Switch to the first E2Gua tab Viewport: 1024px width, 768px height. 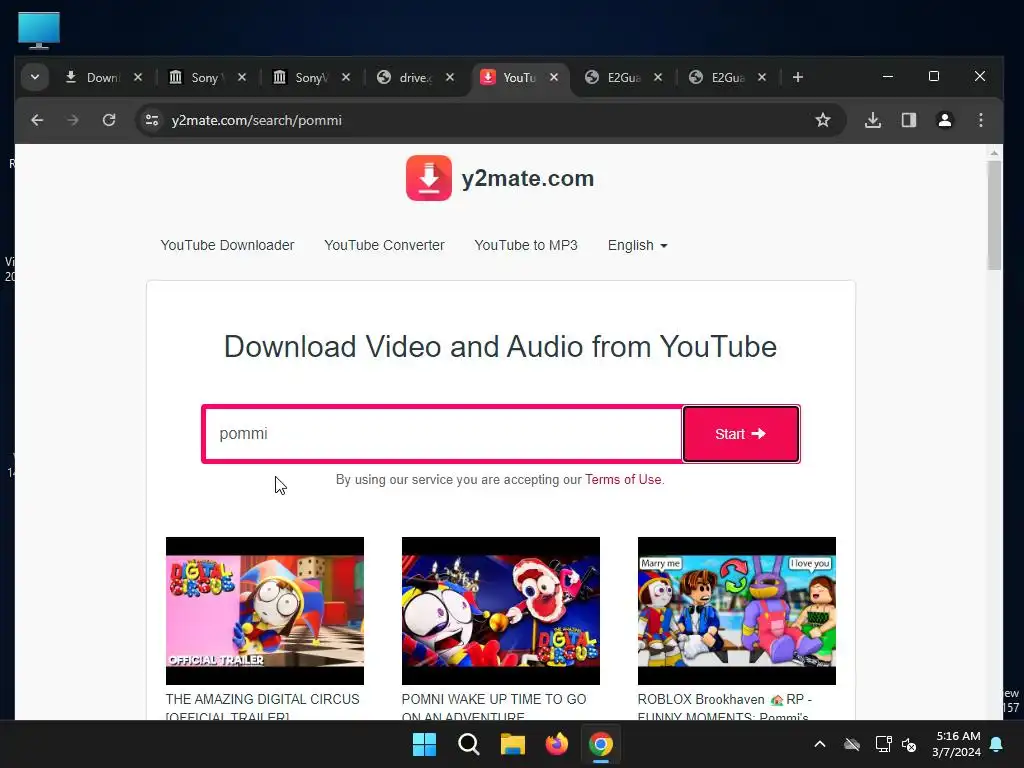coord(613,77)
